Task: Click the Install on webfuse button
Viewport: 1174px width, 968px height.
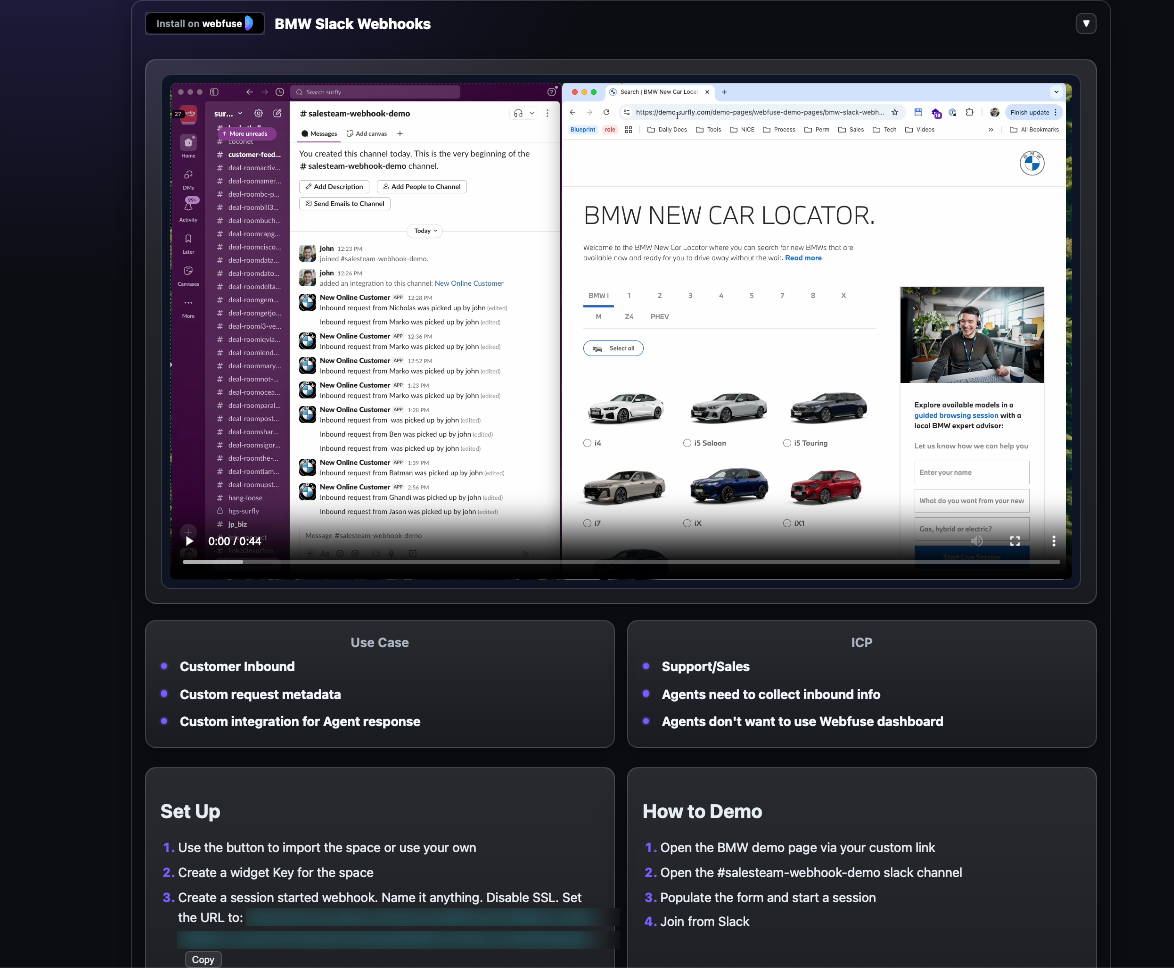Action: 204,23
